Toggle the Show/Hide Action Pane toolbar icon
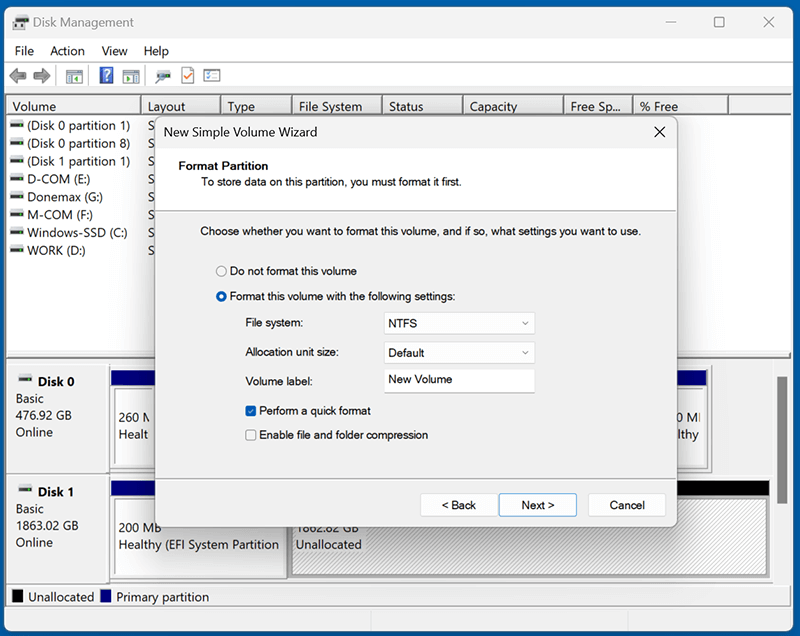 coord(133,75)
